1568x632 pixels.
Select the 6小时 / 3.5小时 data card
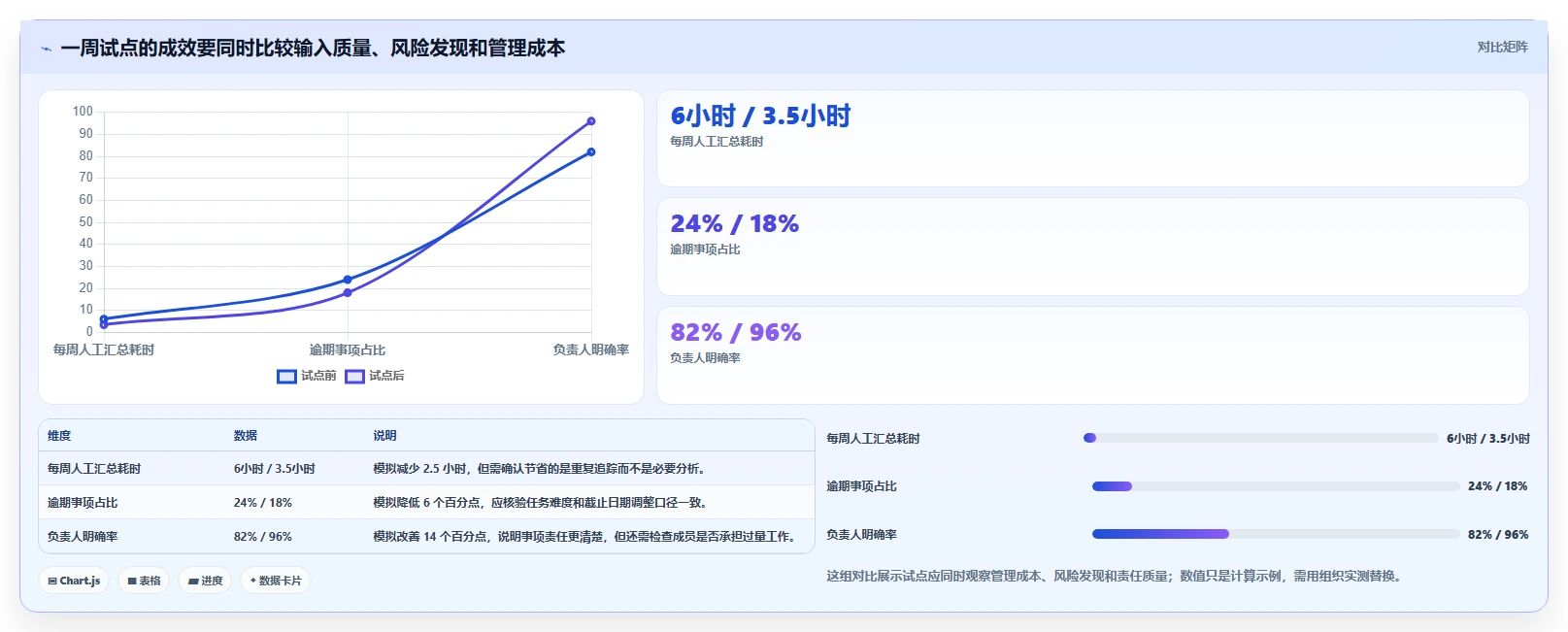pyautogui.click(x=1093, y=139)
